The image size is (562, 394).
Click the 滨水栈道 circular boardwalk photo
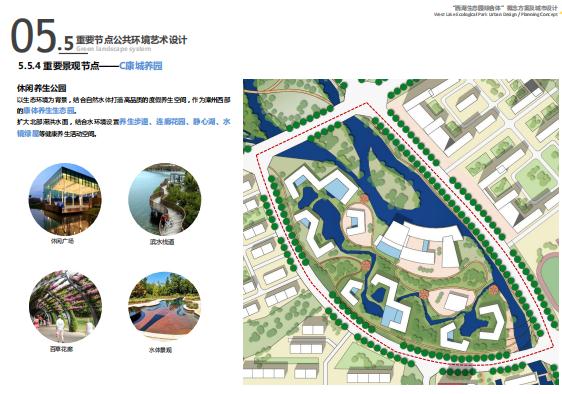pyautogui.click(x=165, y=200)
